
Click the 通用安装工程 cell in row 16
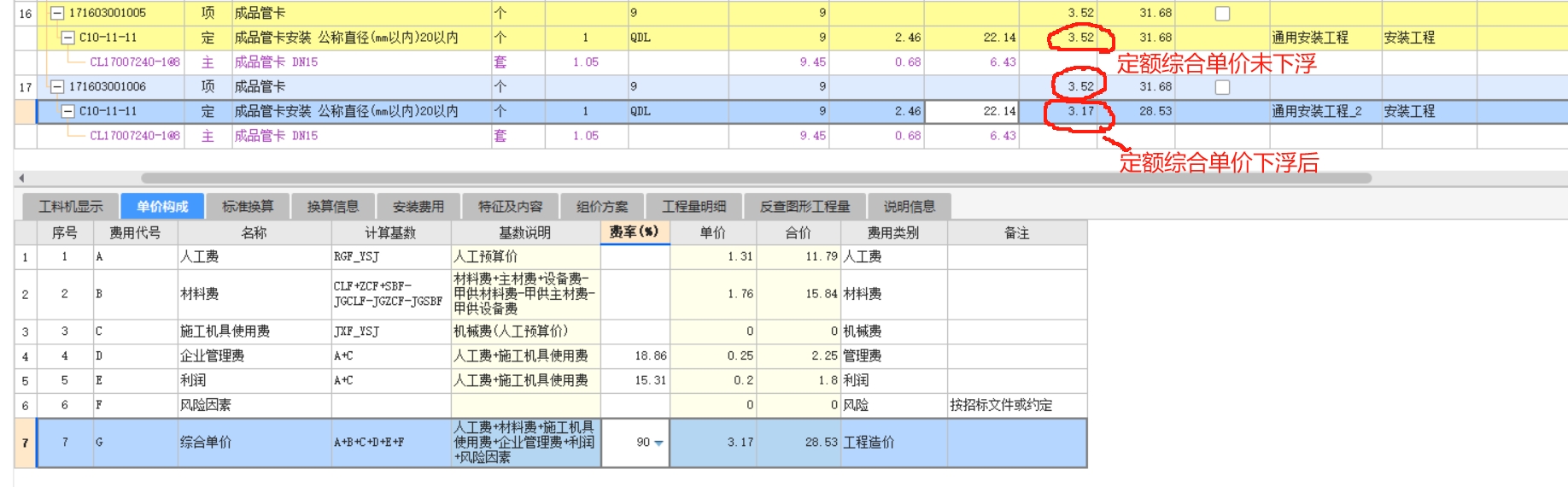tap(1325, 38)
